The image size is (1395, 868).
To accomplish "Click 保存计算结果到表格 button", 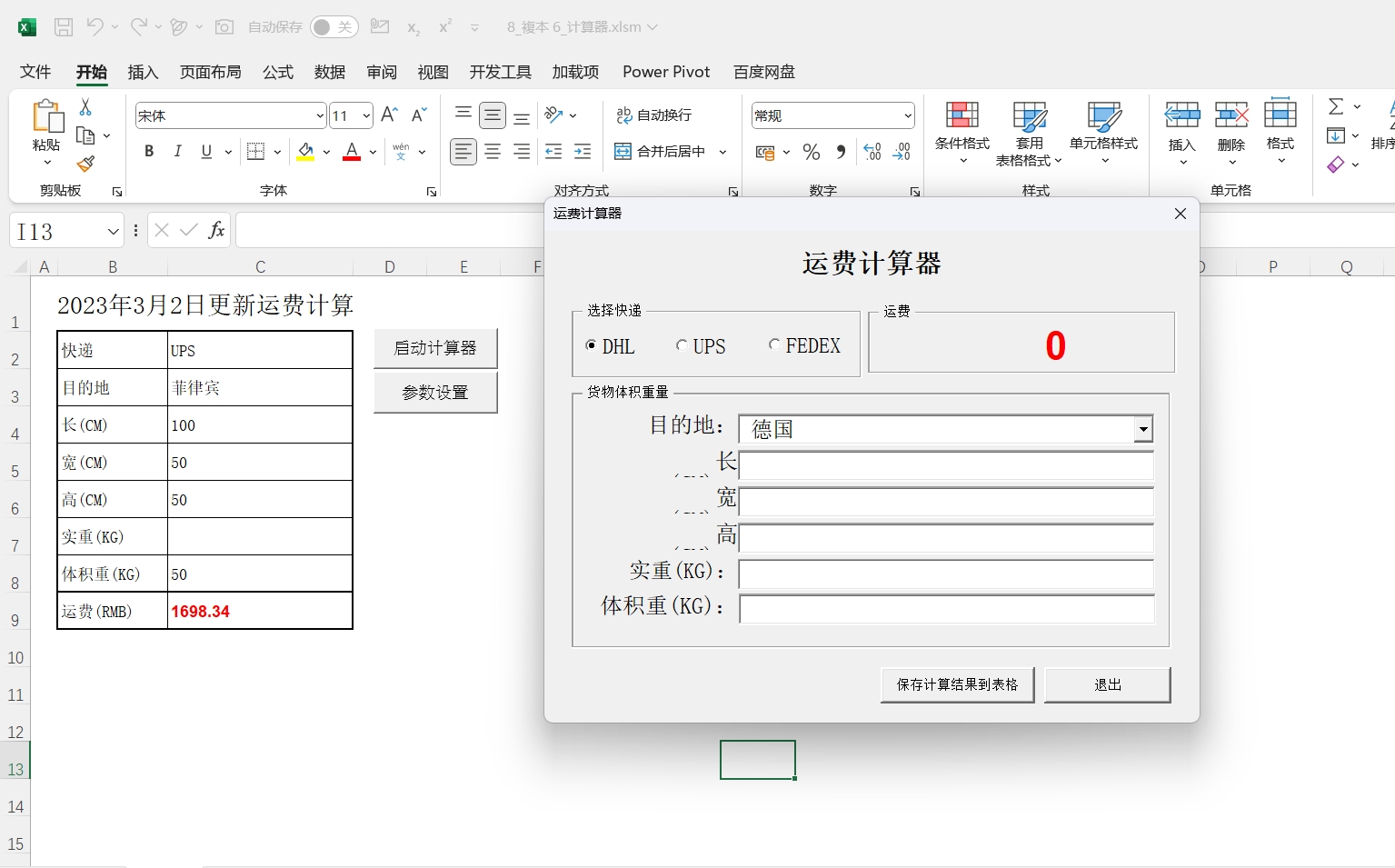I will [957, 684].
